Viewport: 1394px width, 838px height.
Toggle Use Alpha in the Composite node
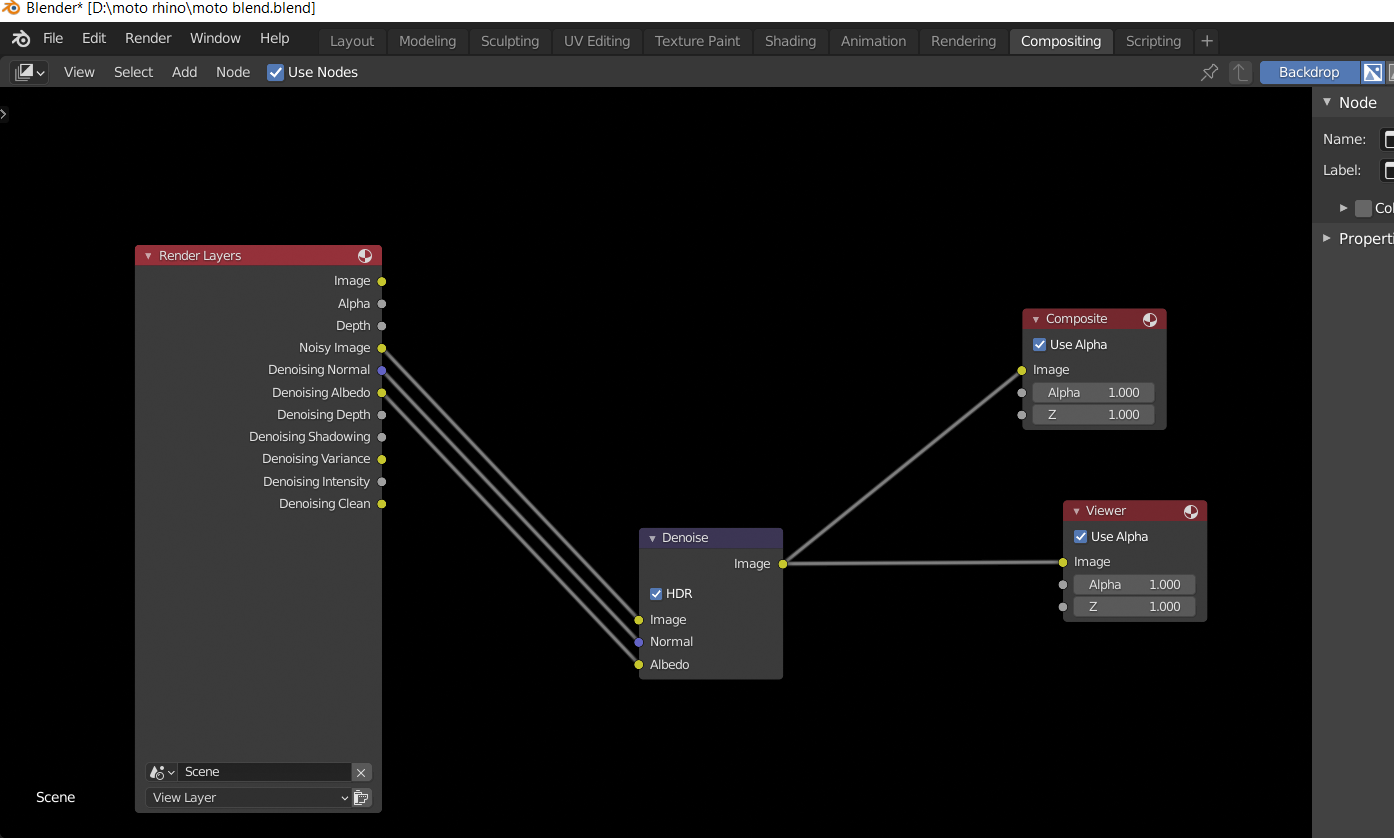[x=1039, y=345]
